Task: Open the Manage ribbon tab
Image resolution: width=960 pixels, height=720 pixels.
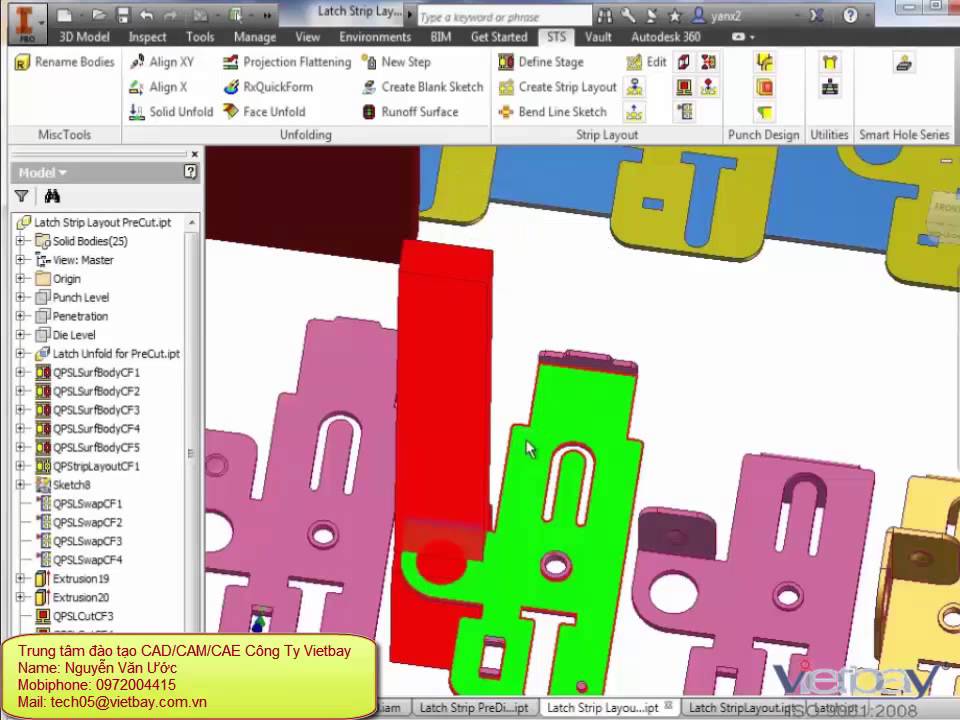Action: [x=255, y=37]
